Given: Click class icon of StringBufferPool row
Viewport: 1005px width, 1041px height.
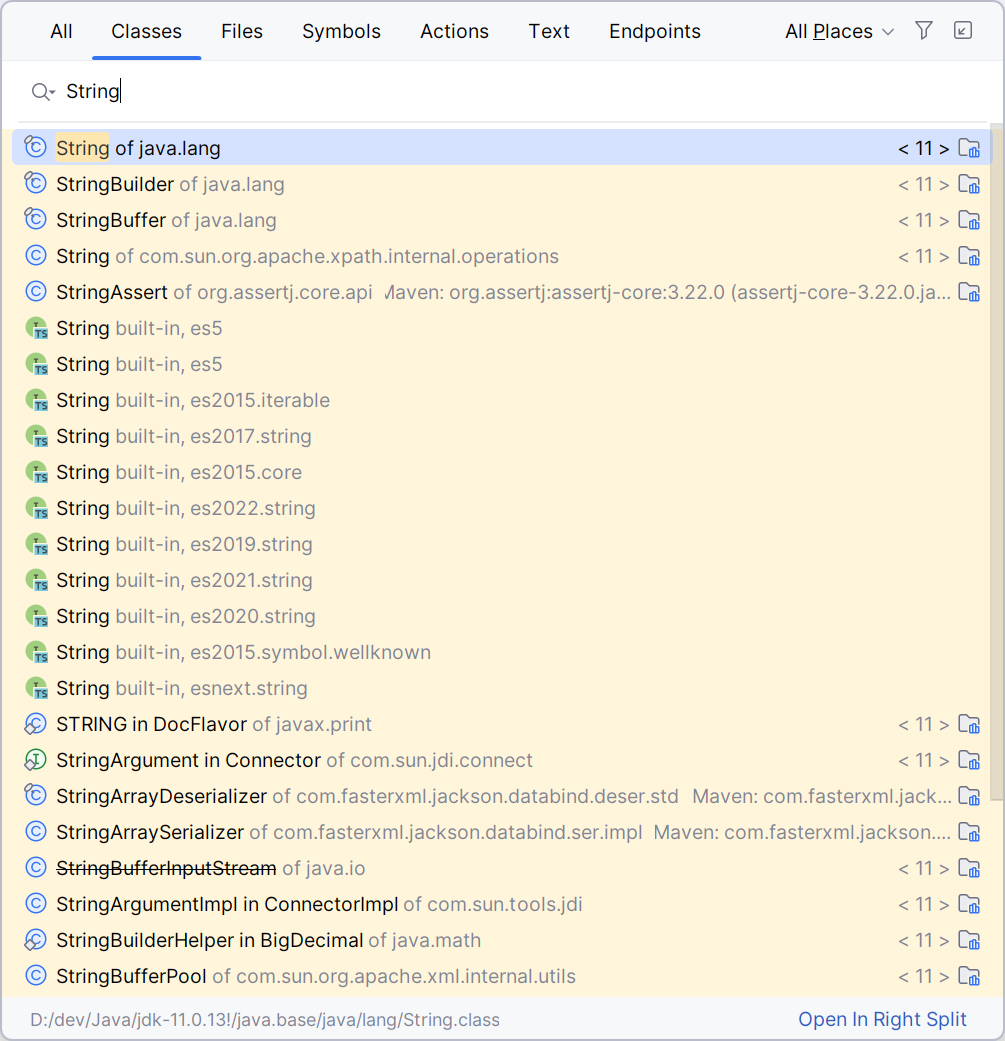Looking at the screenshot, I should (35, 975).
